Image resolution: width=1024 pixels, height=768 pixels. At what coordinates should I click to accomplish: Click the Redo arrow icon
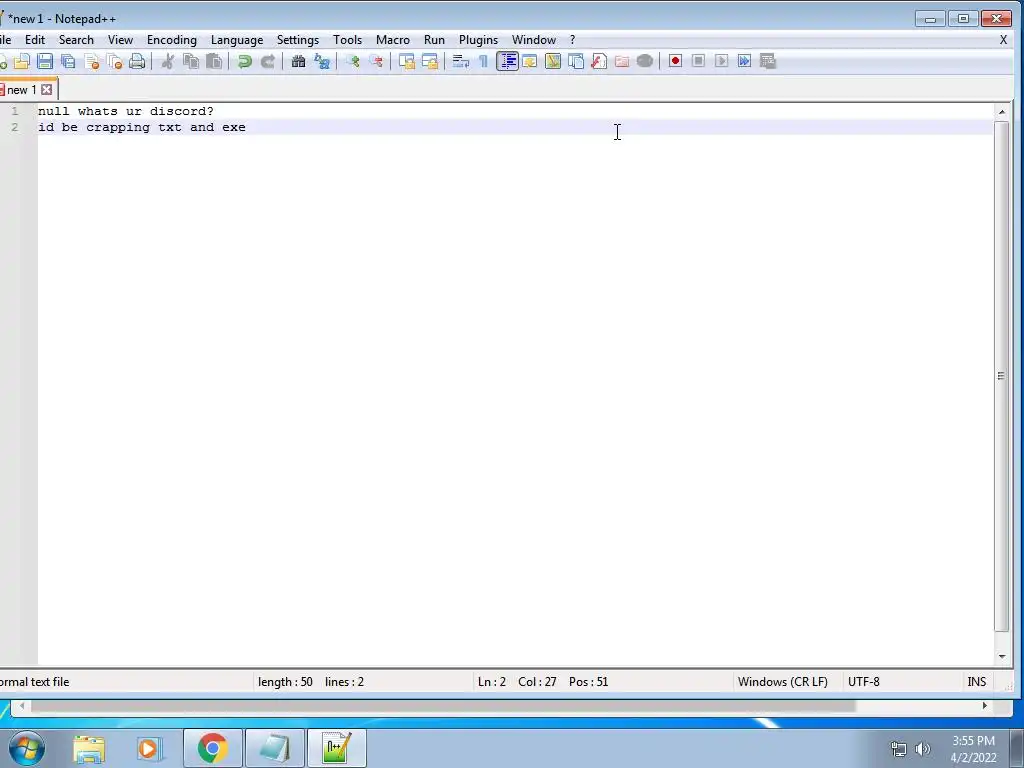(x=268, y=61)
